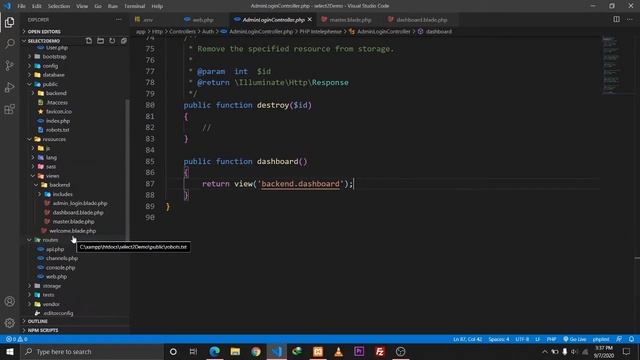Expand the config folder

coord(50,66)
